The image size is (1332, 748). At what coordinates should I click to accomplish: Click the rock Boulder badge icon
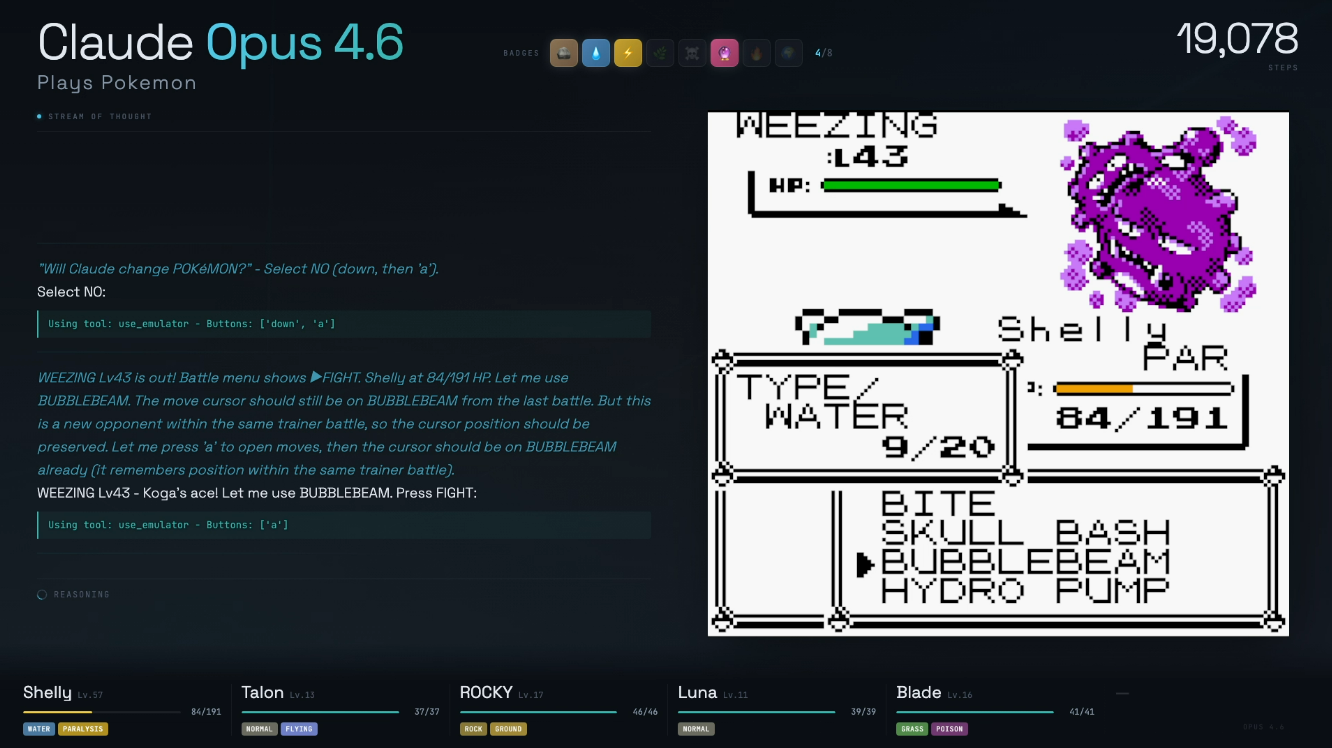(564, 53)
